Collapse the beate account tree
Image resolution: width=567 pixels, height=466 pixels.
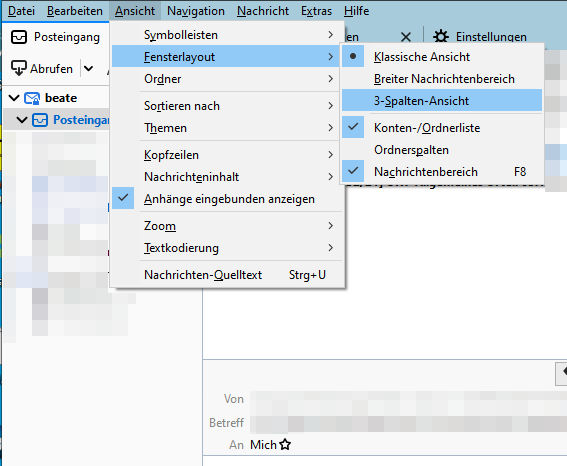[14, 98]
